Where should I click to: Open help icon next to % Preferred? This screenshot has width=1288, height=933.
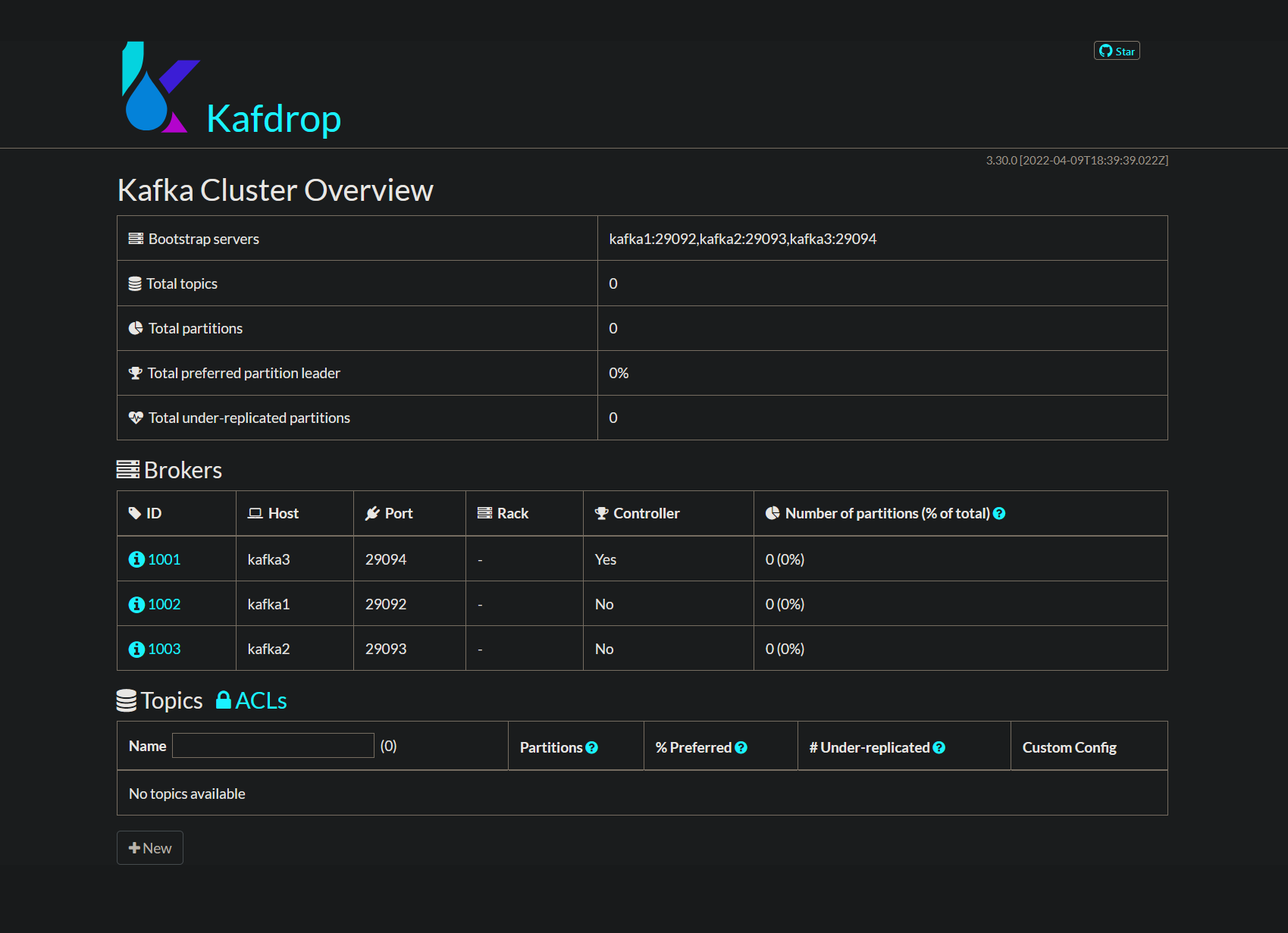point(741,748)
